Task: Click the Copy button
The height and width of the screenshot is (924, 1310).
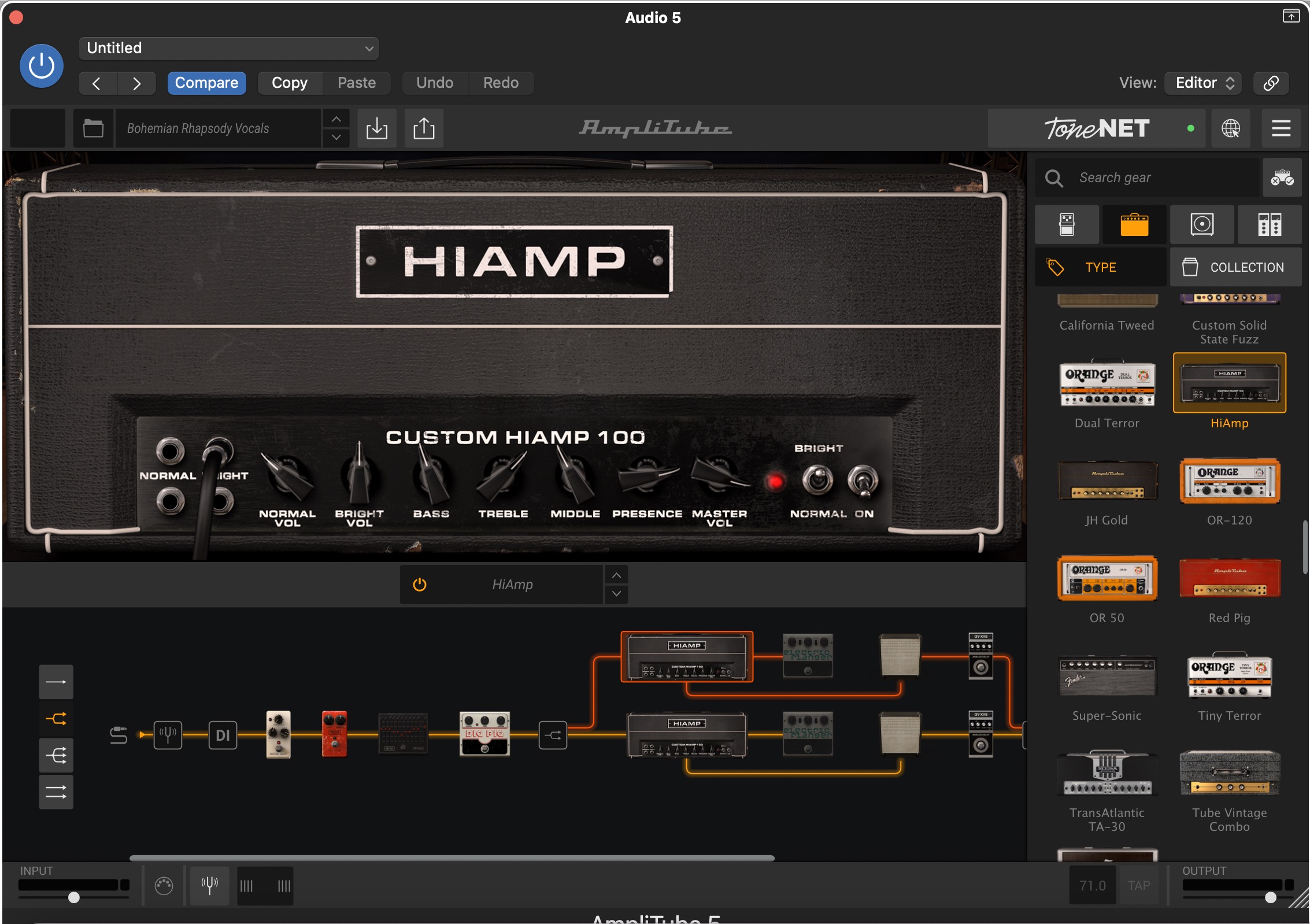Action: (x=290, y=83)
